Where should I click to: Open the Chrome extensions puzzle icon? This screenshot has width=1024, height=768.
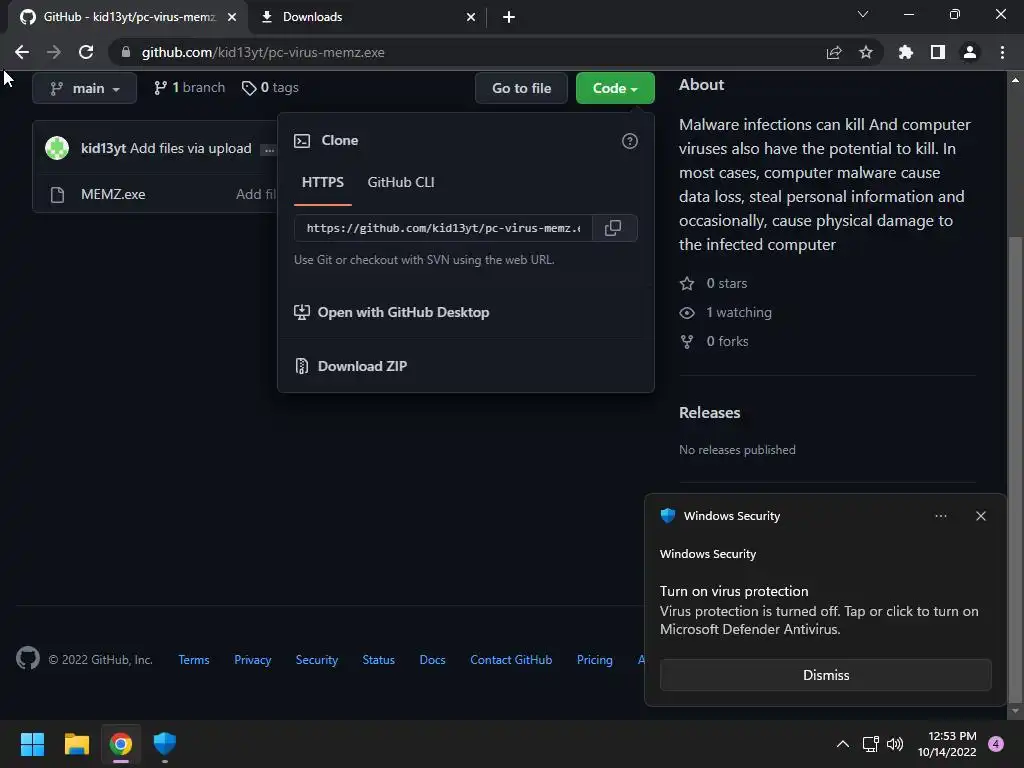pyautogui.click(x=905, y=52)
